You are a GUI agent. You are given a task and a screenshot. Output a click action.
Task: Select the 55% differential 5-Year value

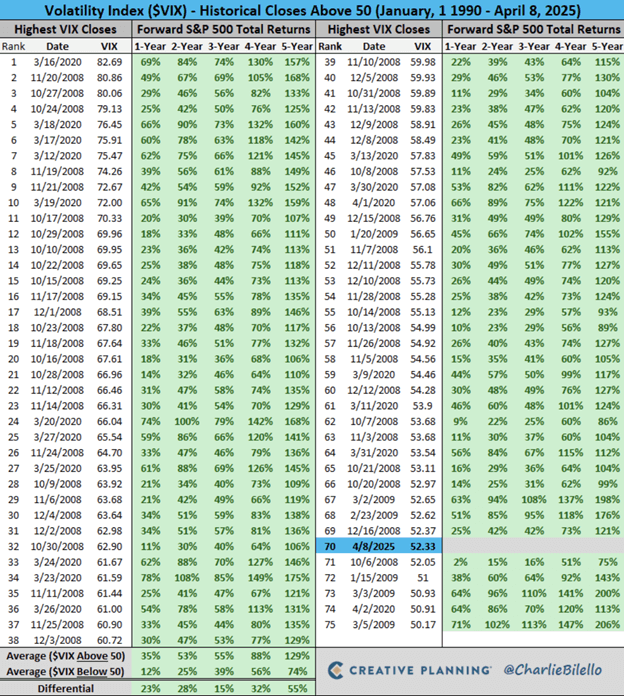(x=297, y=688)
